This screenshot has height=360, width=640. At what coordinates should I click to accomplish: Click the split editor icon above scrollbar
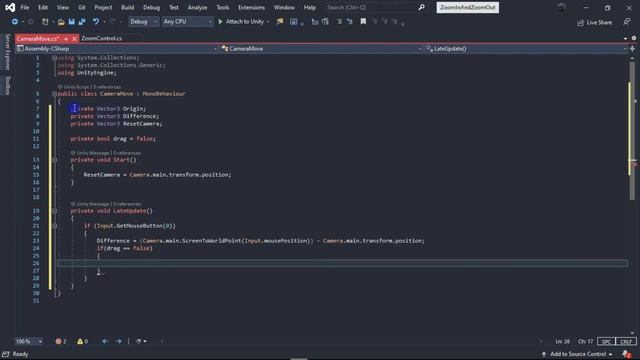click(x=632, y=49)
